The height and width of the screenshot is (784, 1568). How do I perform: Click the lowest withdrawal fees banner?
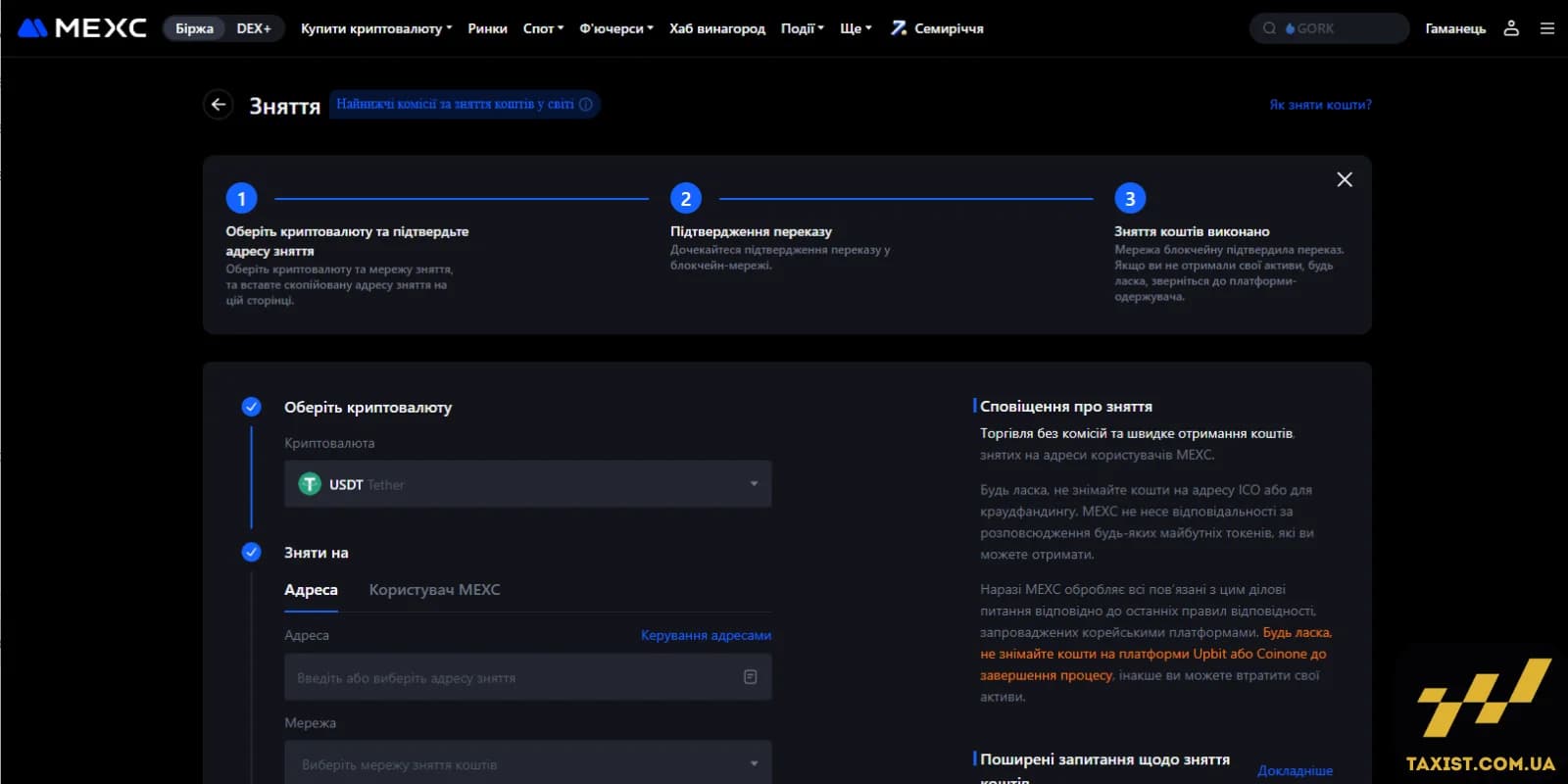point(465,104)
